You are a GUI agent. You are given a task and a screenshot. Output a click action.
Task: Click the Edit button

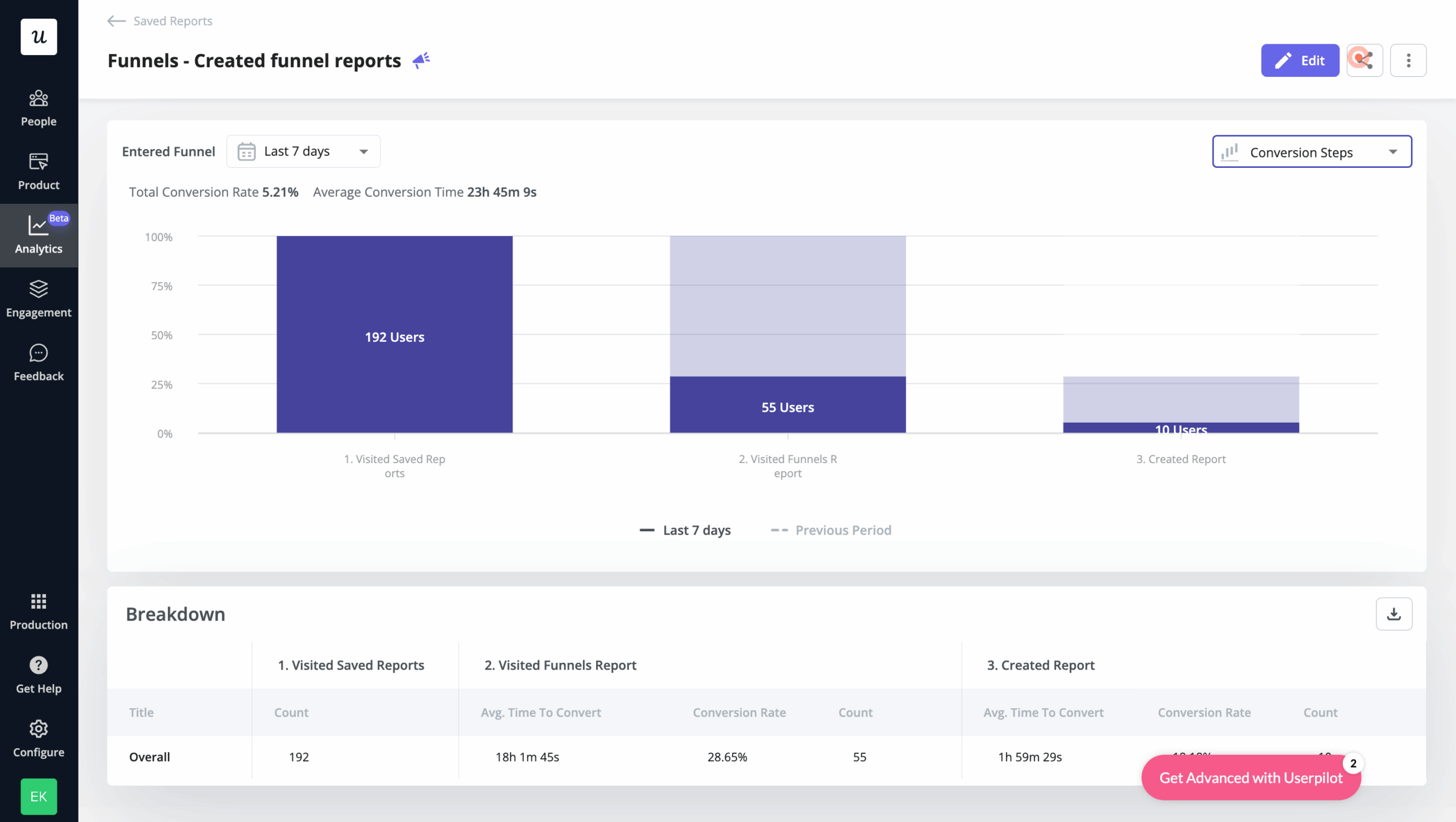coord(1300,60)
